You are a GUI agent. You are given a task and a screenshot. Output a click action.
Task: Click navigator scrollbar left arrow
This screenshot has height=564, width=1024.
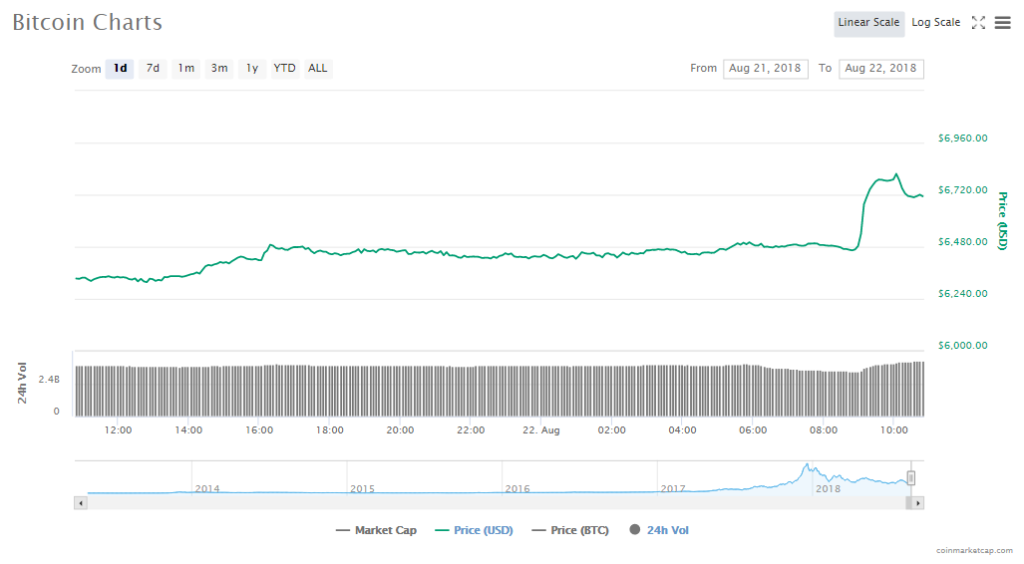pos(81,503)
